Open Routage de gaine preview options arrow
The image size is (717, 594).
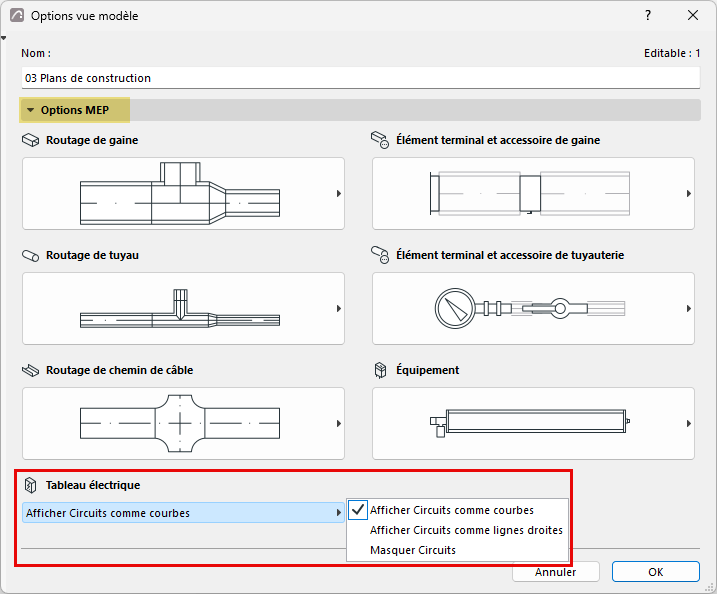(x=339, y=193)
